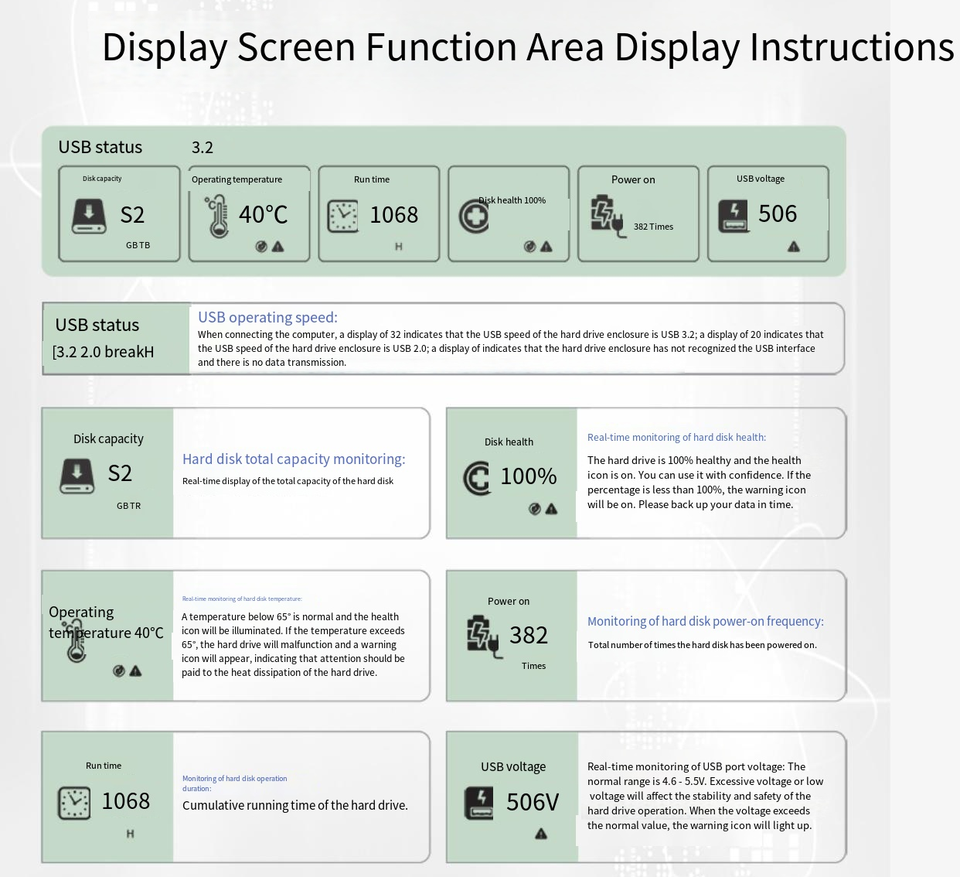Image resolution: width=960 pixels, height=877 pixels.
Task: Click the warning triangle in Operating temperature explanation card
Action: [135, 671]
